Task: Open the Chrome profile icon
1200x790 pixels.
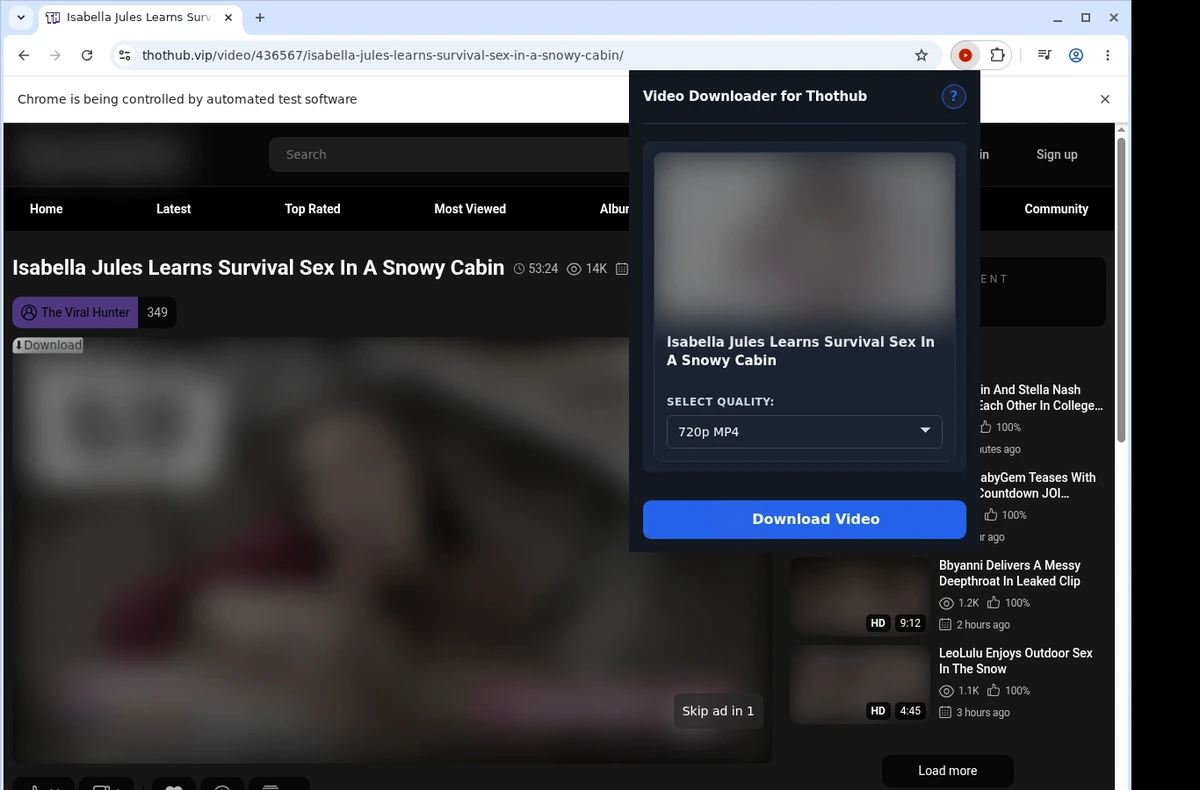Action: (x=1076, y=56)
